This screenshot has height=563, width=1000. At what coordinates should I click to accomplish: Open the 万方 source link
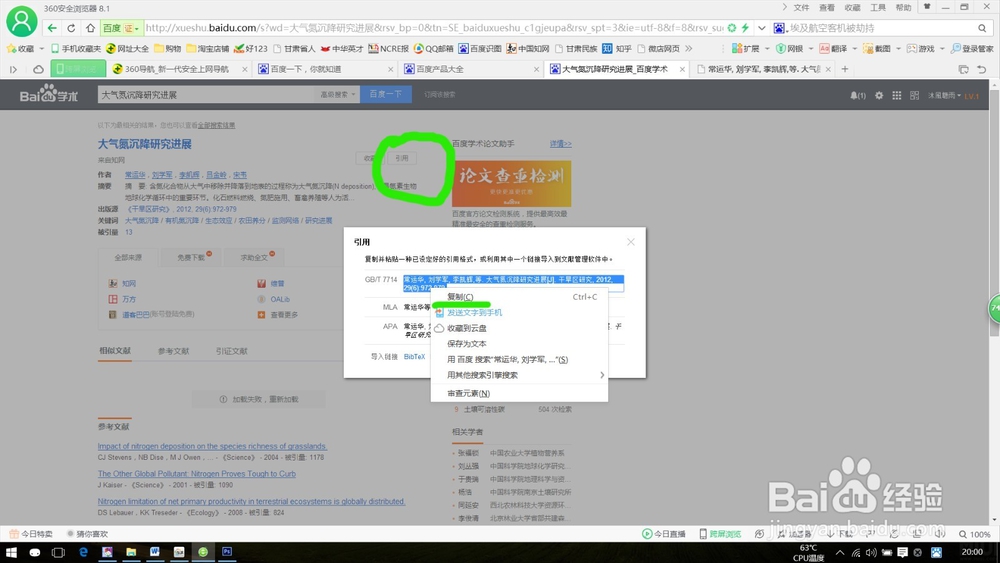tap(129, 300)
